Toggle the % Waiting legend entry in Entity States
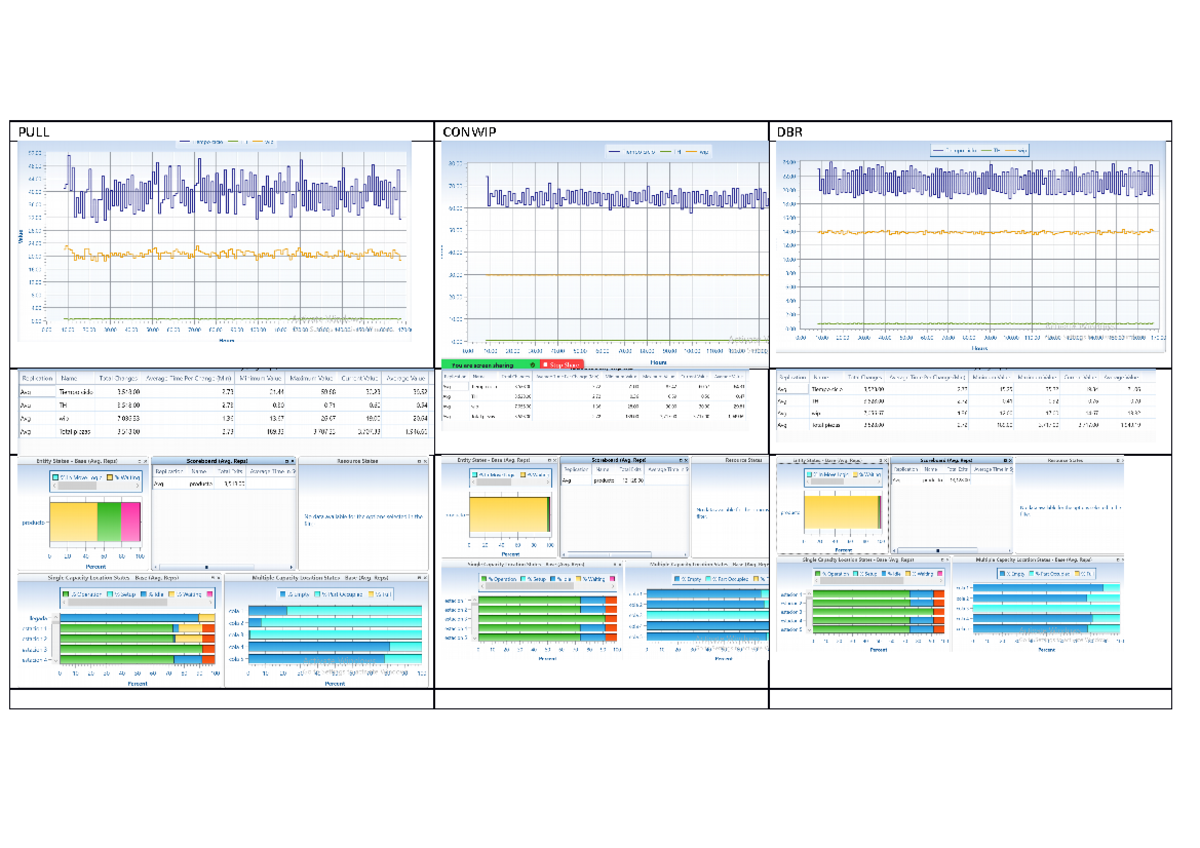 [x=128, y=478]
